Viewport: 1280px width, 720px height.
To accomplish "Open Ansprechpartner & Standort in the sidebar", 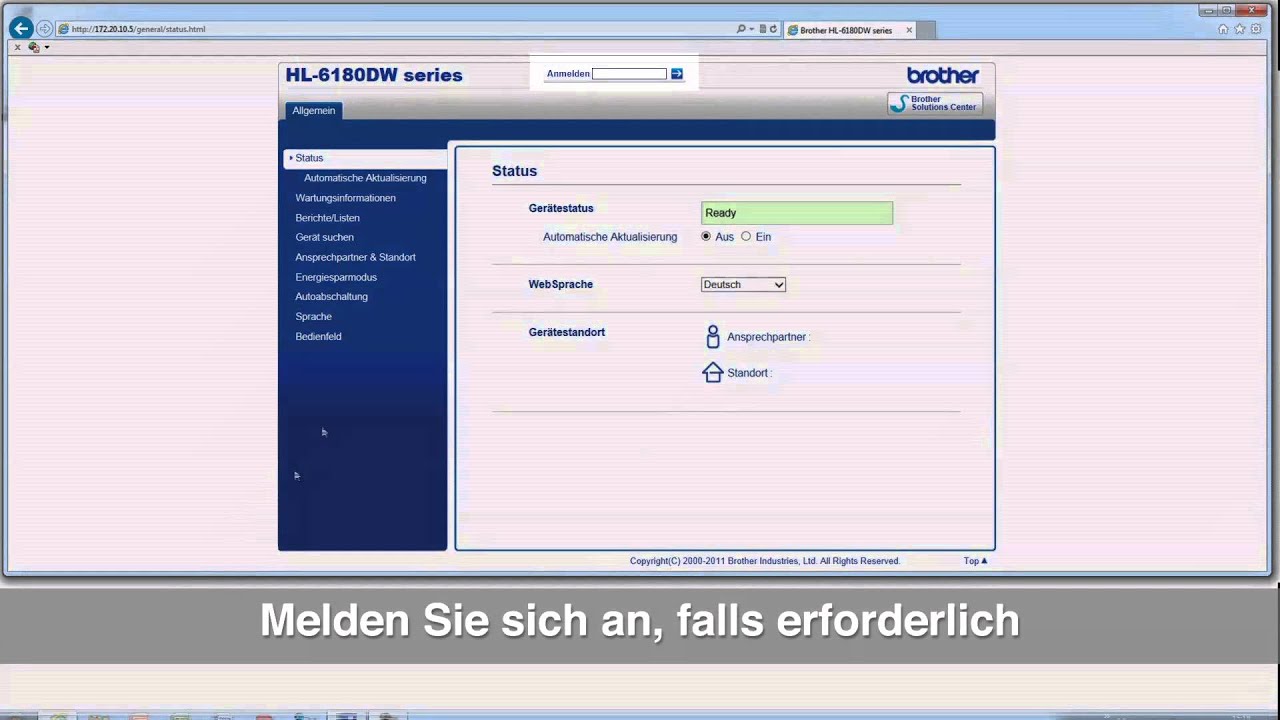I will [x=355, y=257].
